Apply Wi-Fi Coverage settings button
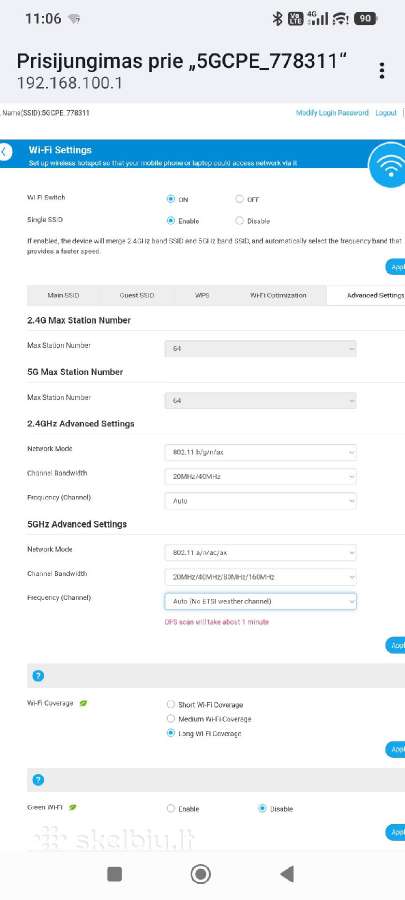Image resolution: width=405 pixels, height=900 pixels. tap(395, 749)
